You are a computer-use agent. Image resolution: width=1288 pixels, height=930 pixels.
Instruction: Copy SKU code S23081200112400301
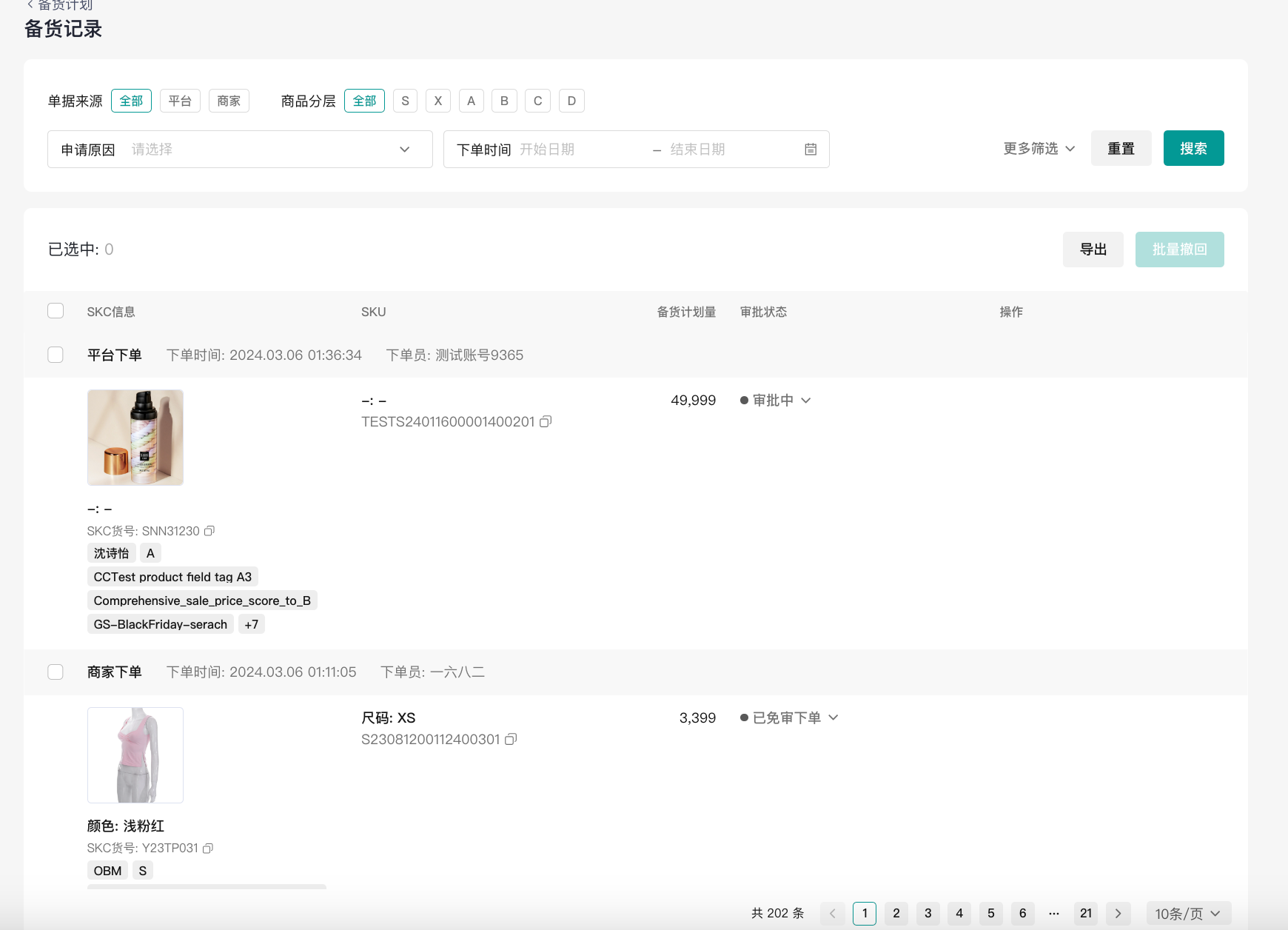click(x=511, y=740)
